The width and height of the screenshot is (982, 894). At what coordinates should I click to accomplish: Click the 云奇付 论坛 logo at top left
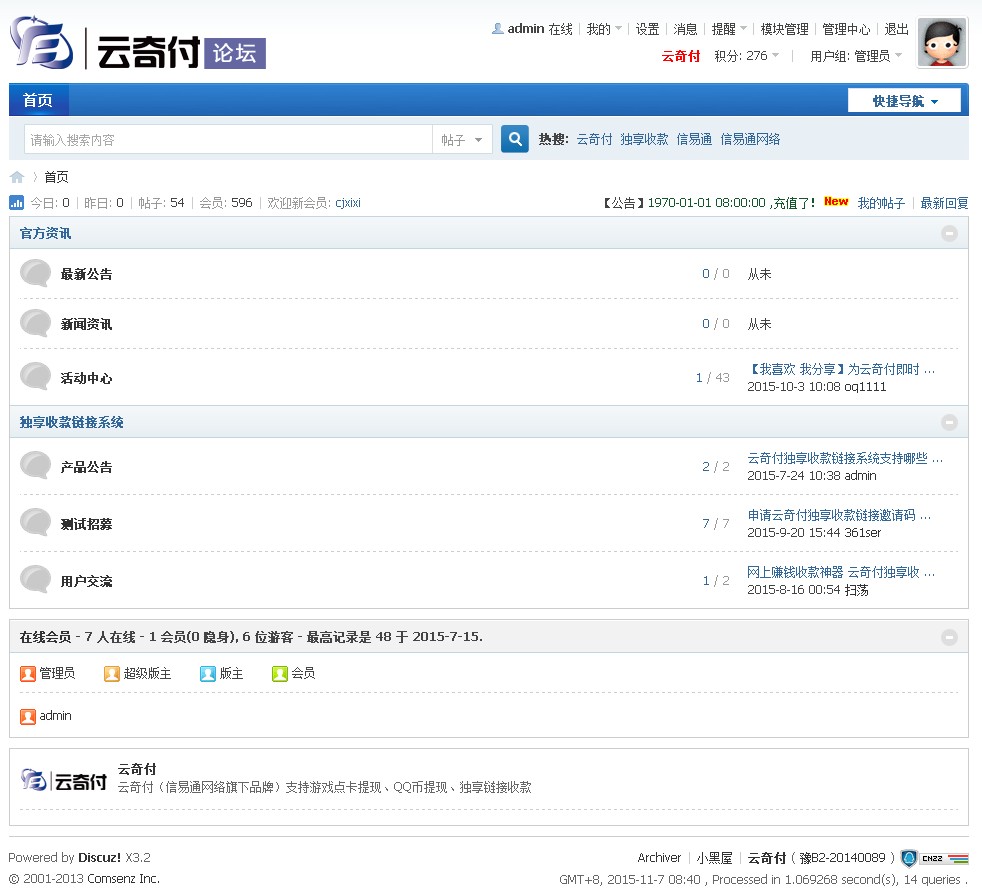(x=137, y=45)
